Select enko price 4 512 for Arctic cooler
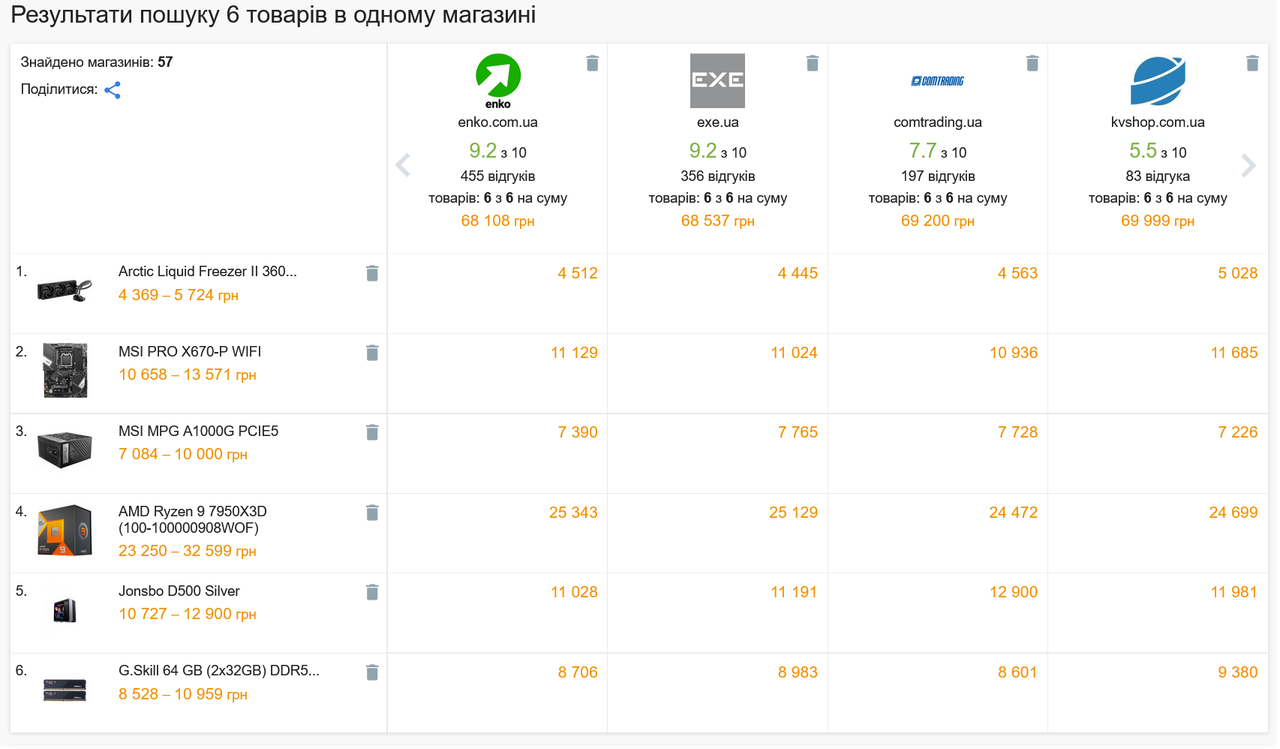This screenshot has width=1280, height=749. click(x=578, y=273)
